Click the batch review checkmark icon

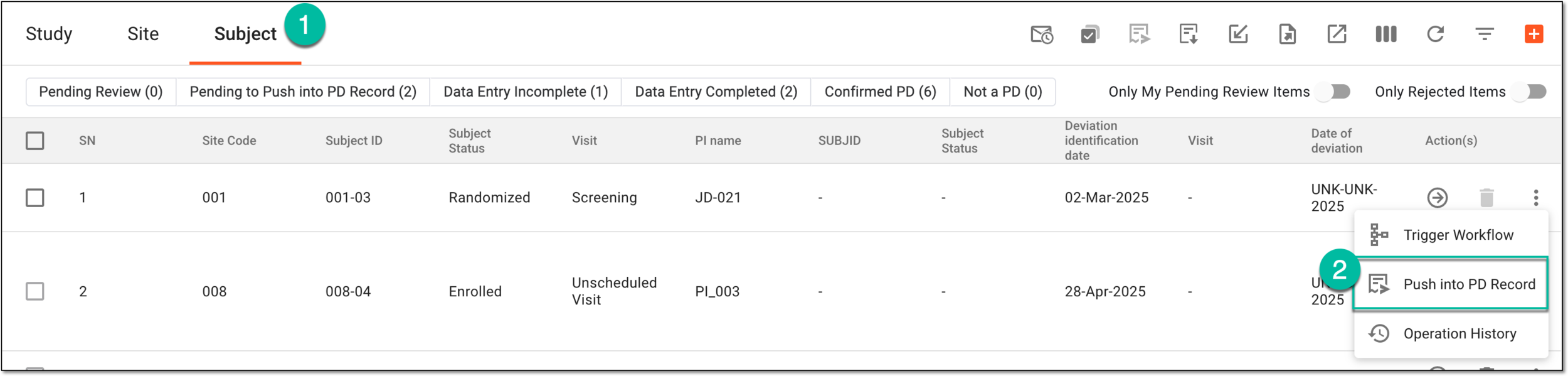1091,34
